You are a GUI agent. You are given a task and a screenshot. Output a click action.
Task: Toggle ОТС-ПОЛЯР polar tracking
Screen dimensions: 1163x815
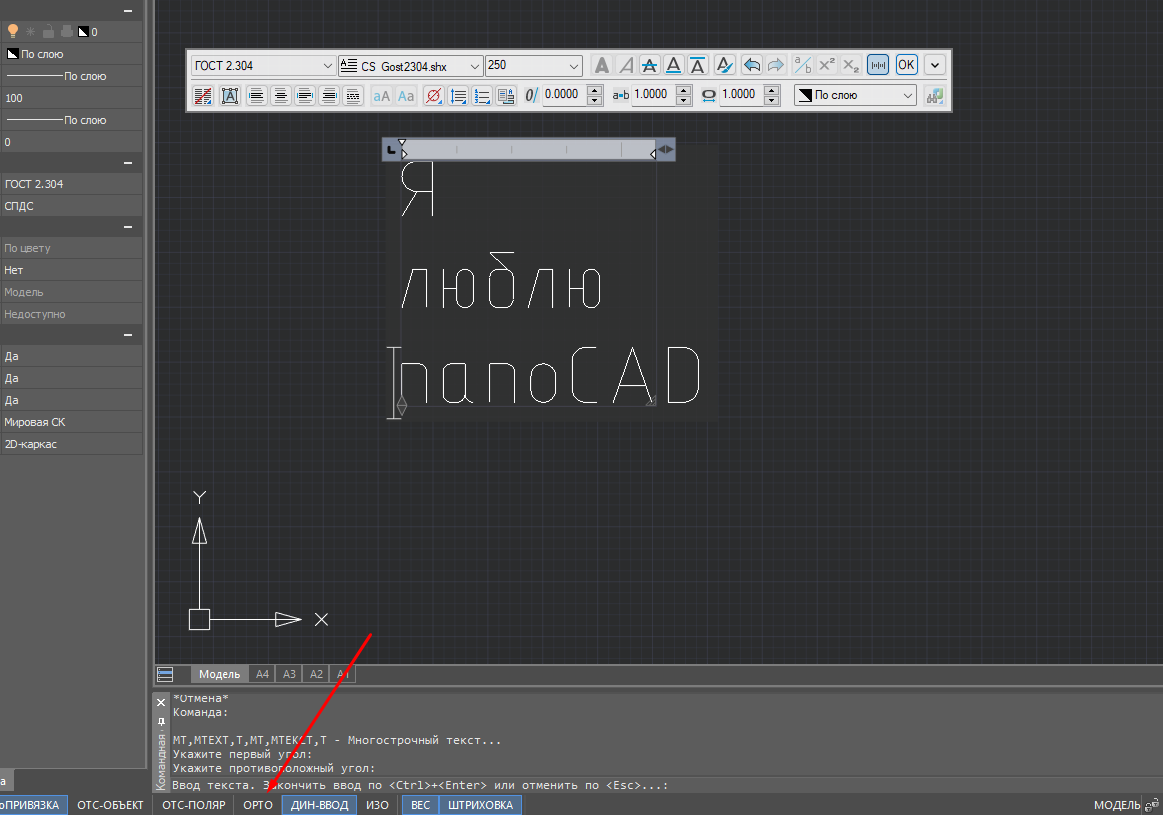tap(194, 805)
